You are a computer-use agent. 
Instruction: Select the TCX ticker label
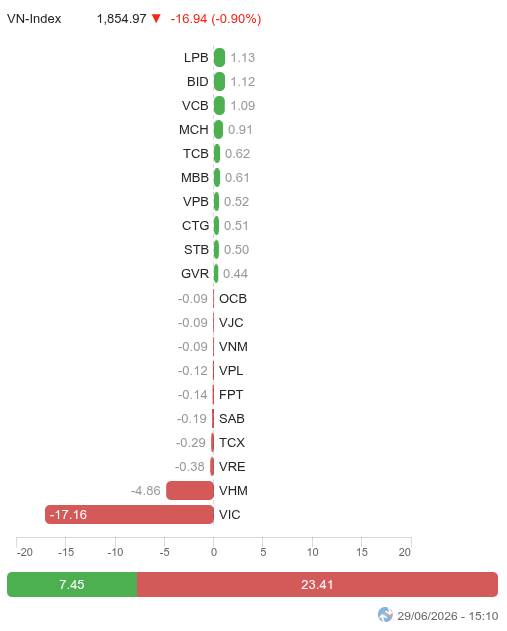tap(232, 443)
